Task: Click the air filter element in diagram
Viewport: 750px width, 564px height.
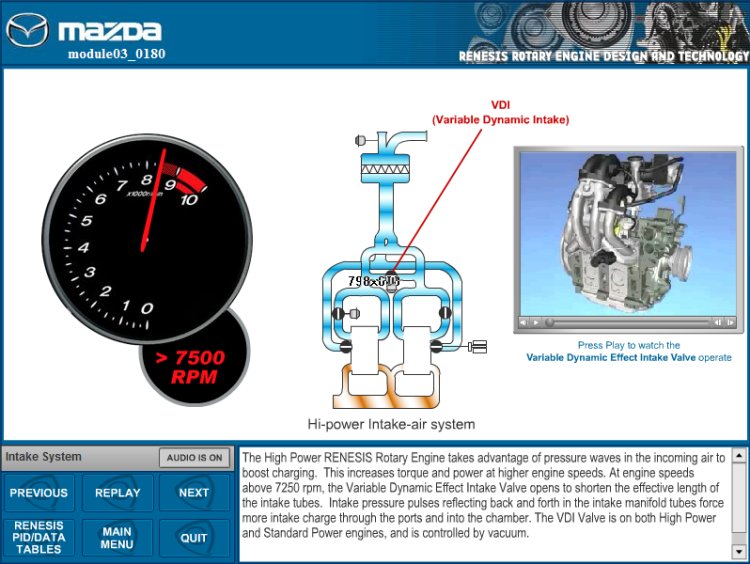Action: click(385, 169)
